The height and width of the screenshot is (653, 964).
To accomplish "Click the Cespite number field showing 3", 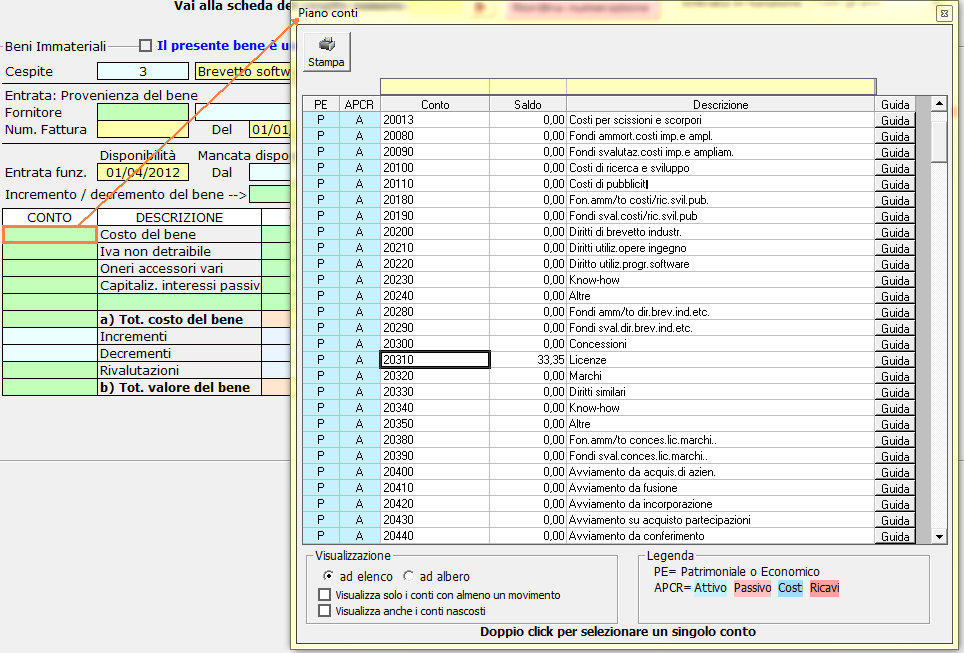I will [143, 71].
